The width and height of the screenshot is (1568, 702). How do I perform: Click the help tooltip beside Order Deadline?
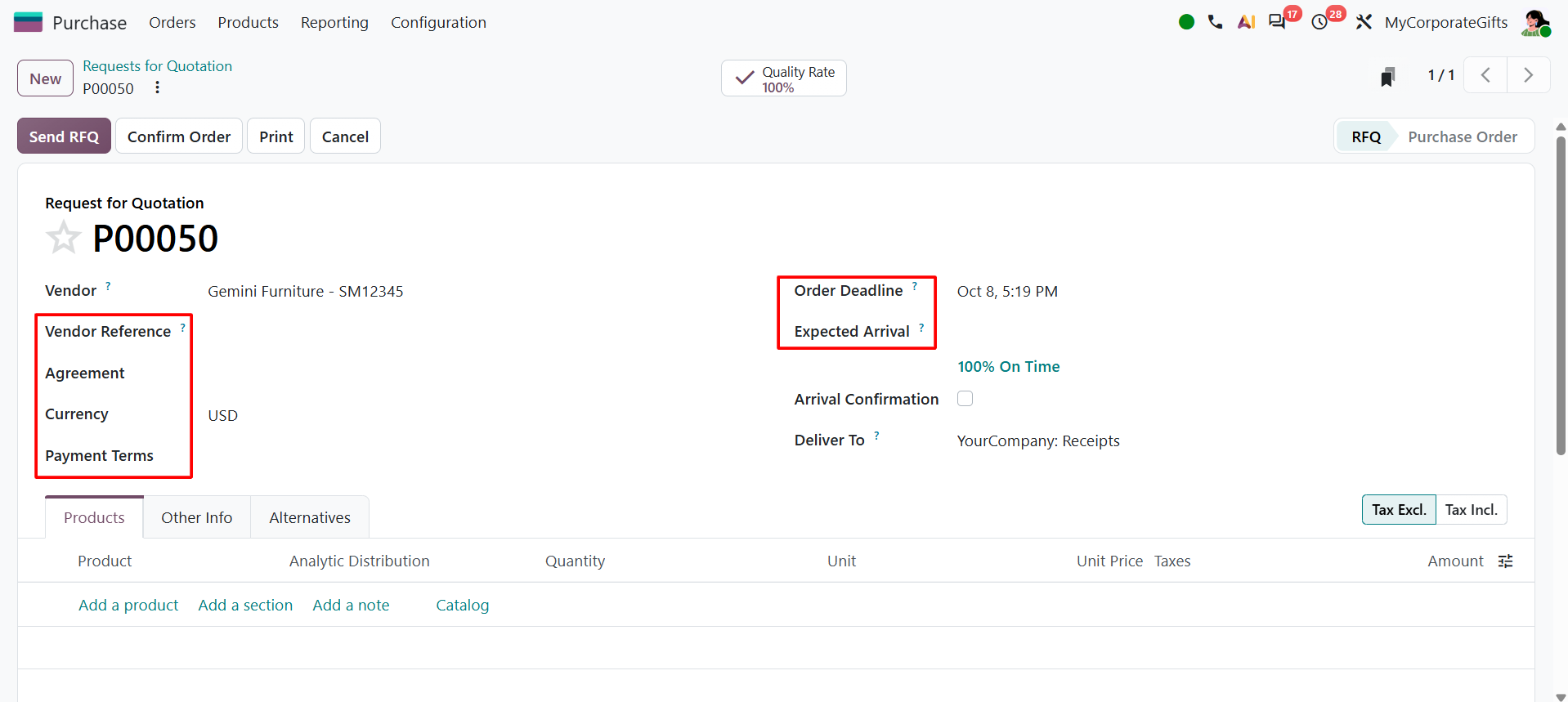point(915,286)
